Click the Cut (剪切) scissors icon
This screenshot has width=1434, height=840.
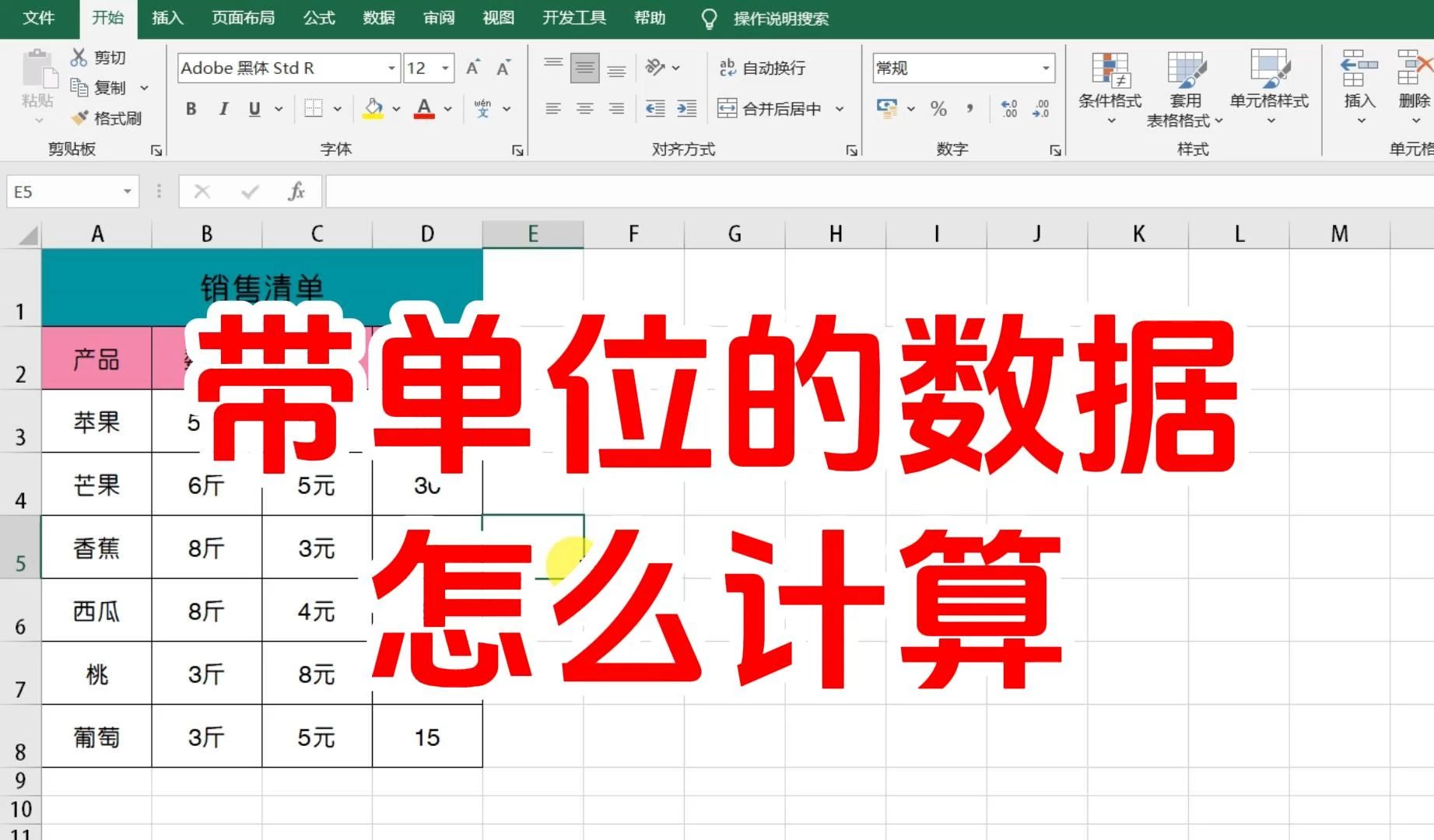79,57
